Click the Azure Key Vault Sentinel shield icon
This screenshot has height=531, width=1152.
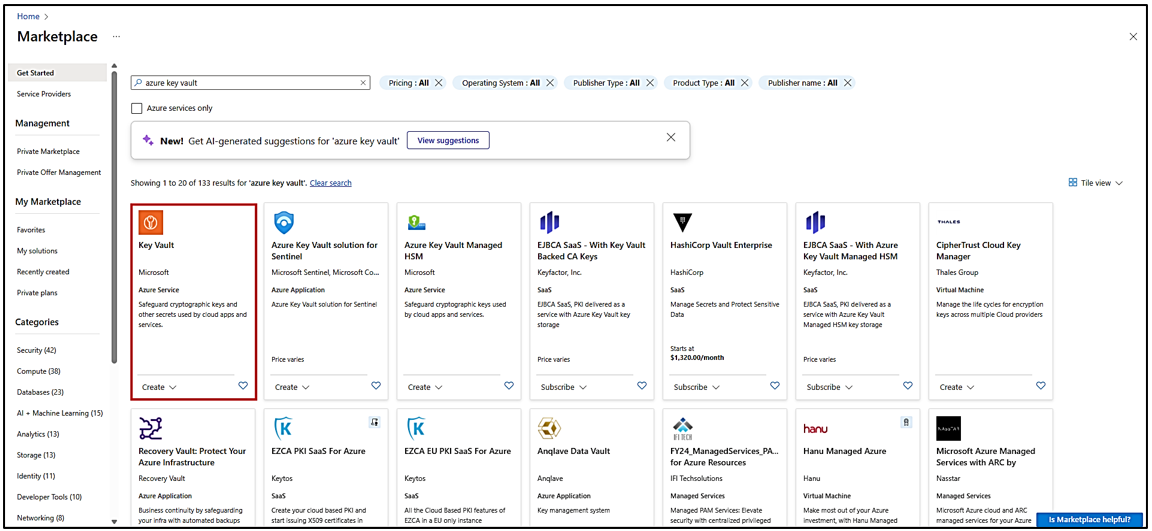tap(284, 222)
